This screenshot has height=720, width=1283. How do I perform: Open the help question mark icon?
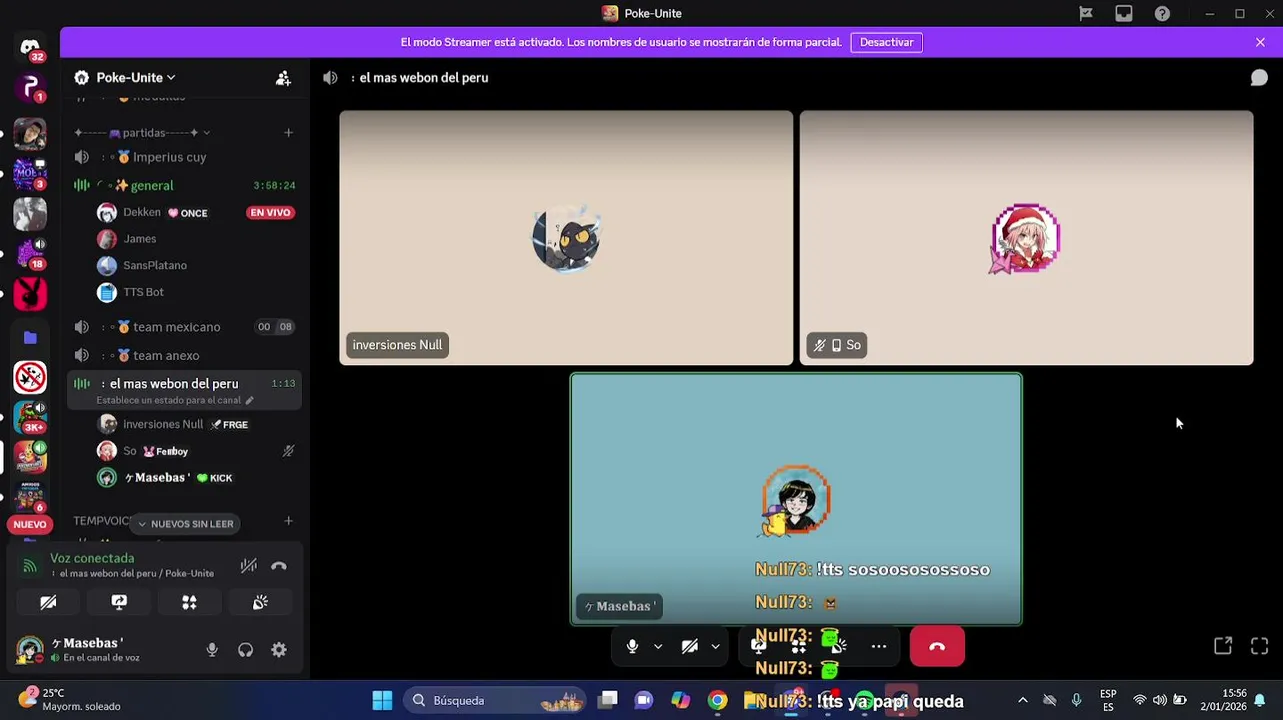(1162, 13)
